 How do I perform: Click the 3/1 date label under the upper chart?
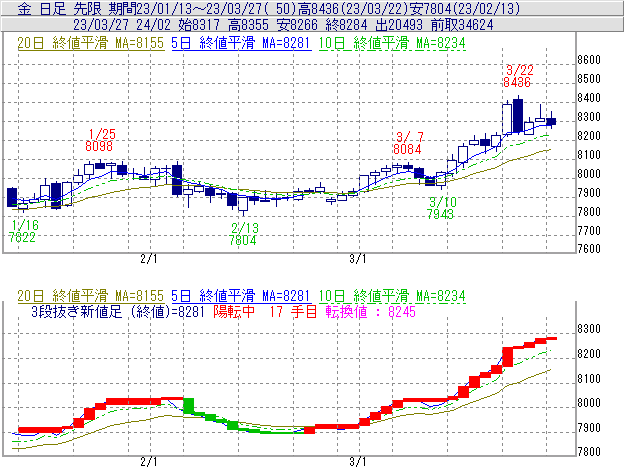click(358, 259)
